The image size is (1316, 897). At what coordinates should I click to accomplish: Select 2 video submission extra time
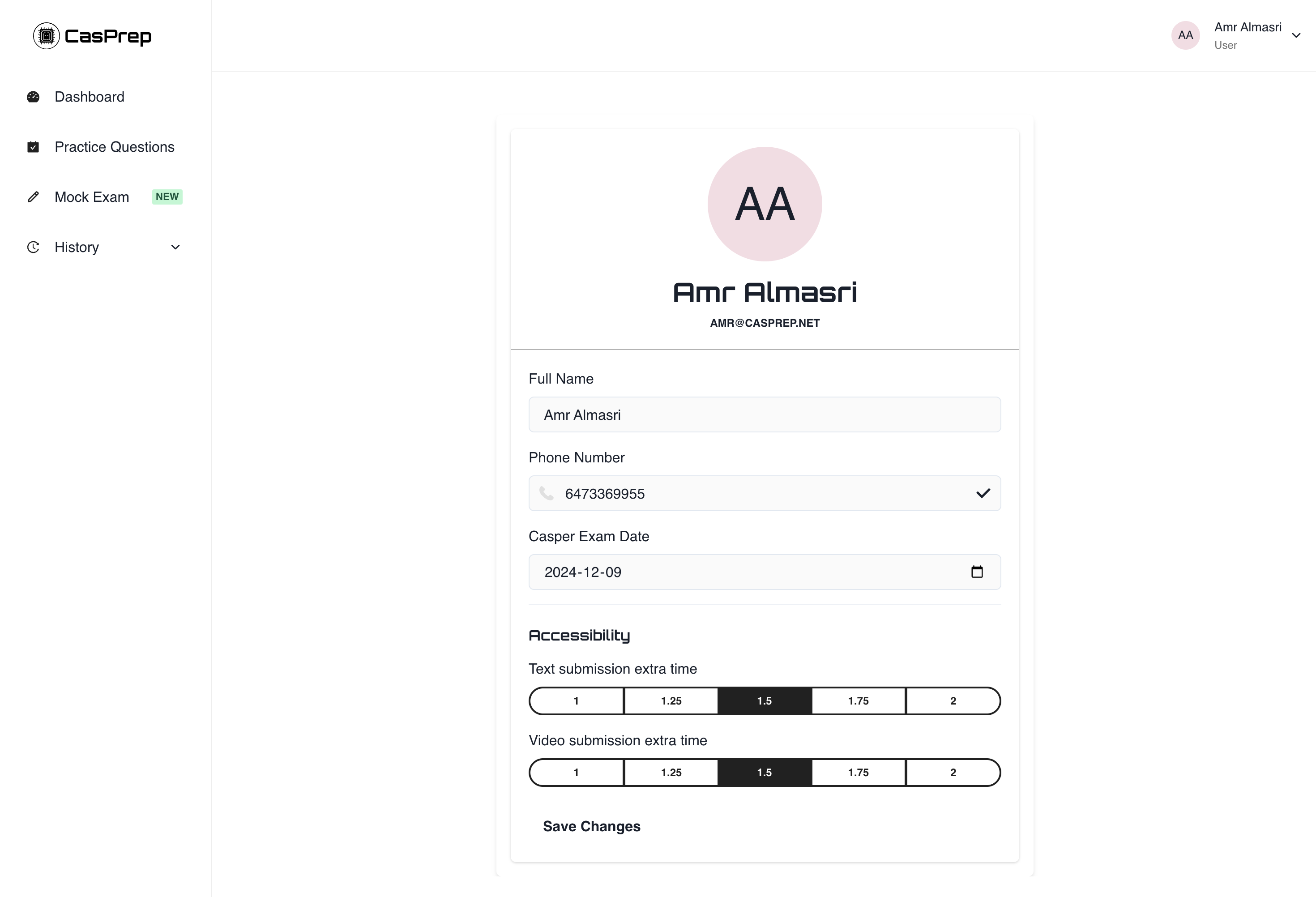(x=953, y=772)
